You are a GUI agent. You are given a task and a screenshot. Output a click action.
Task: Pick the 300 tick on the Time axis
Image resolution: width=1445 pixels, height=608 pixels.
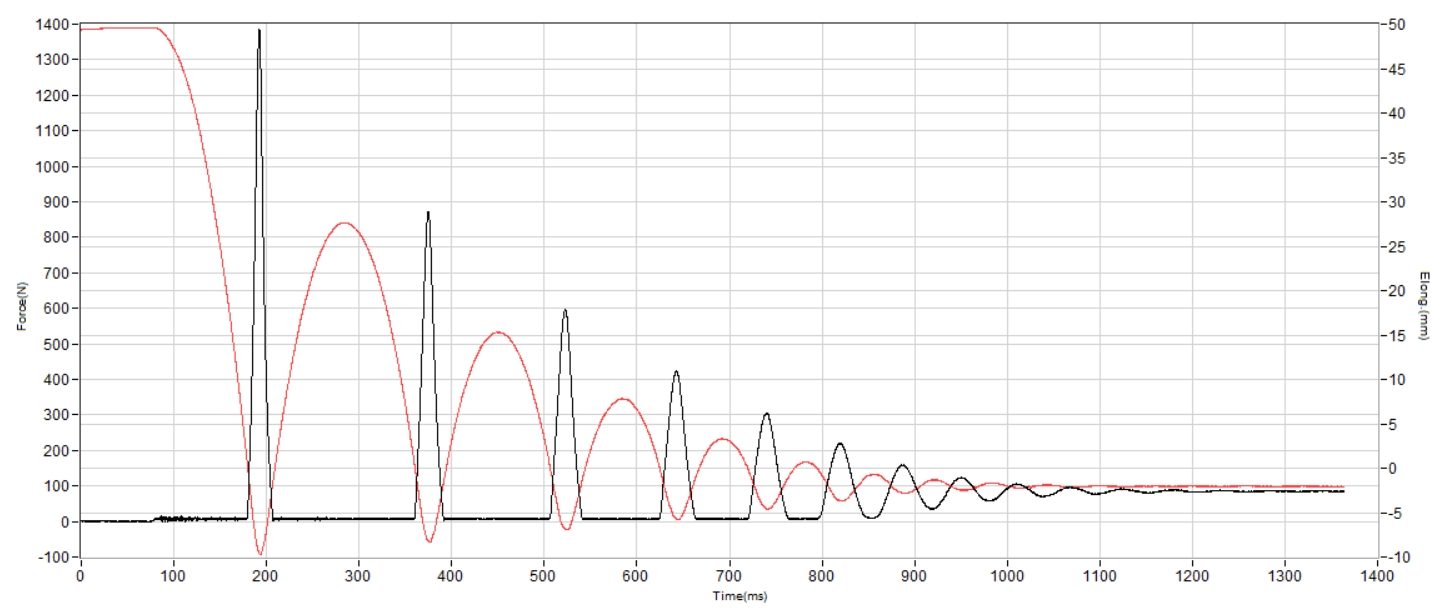(358, 577)
